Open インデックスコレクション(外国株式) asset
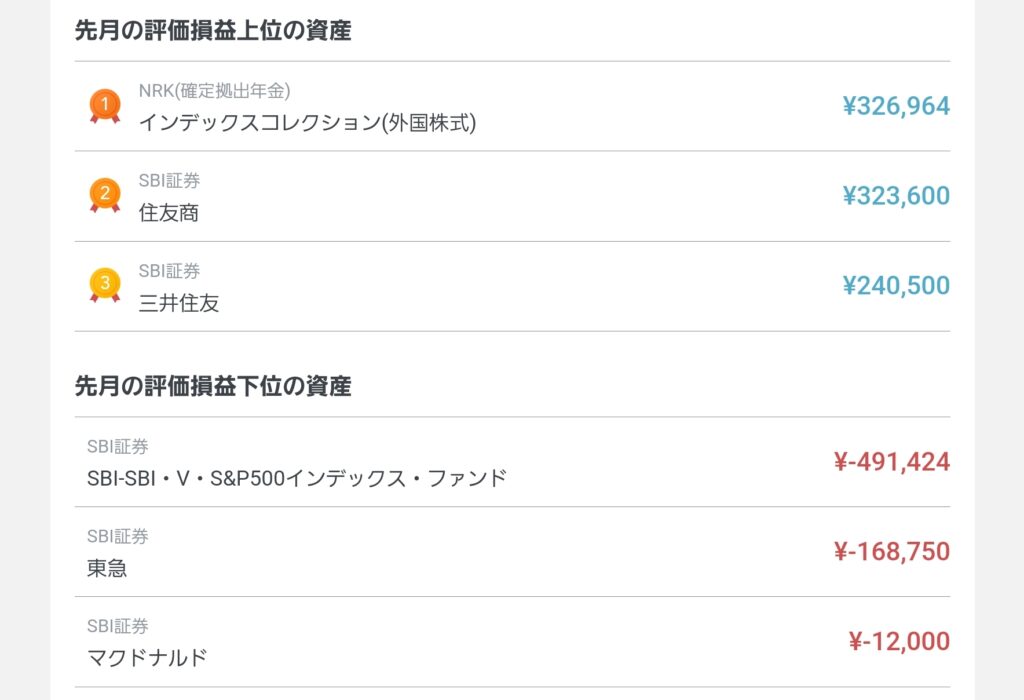 coord(307,122)
